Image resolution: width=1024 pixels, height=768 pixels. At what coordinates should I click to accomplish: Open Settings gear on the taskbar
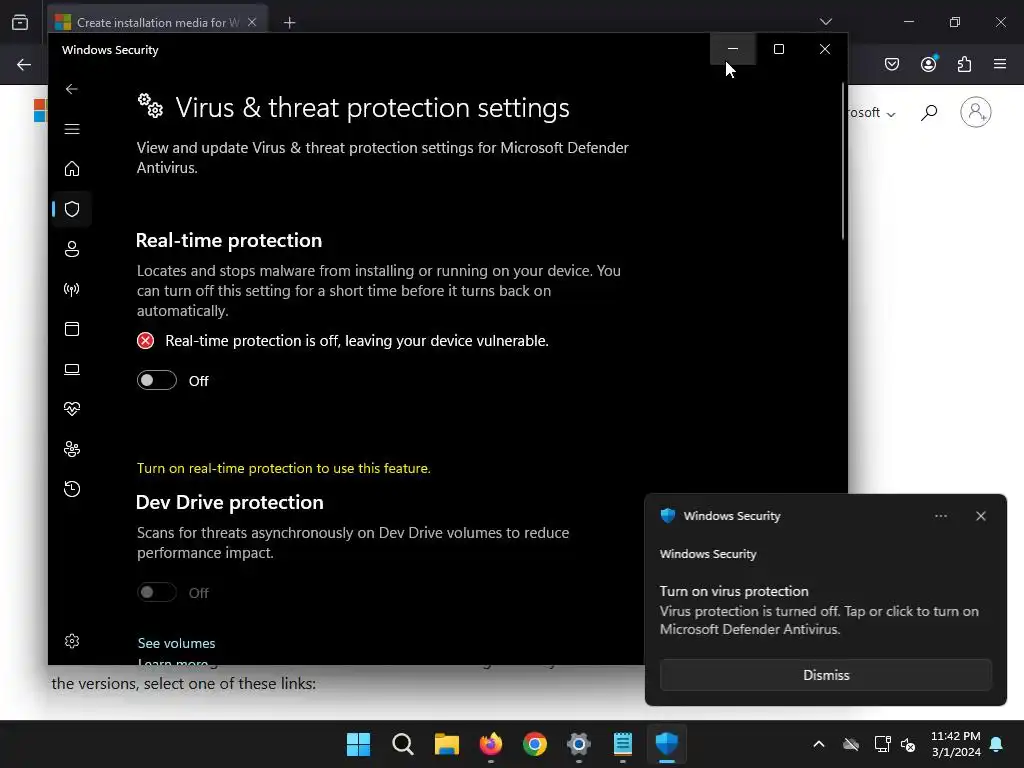[x=579, y=744]
